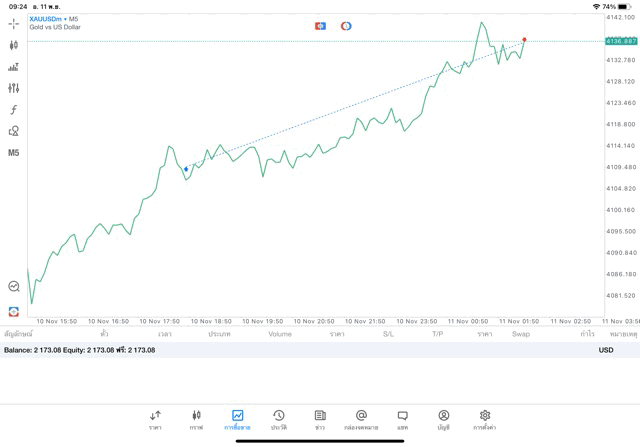Open the chat (แชท) tab
The image size is (640, 447).
click(x=402, y=419)
